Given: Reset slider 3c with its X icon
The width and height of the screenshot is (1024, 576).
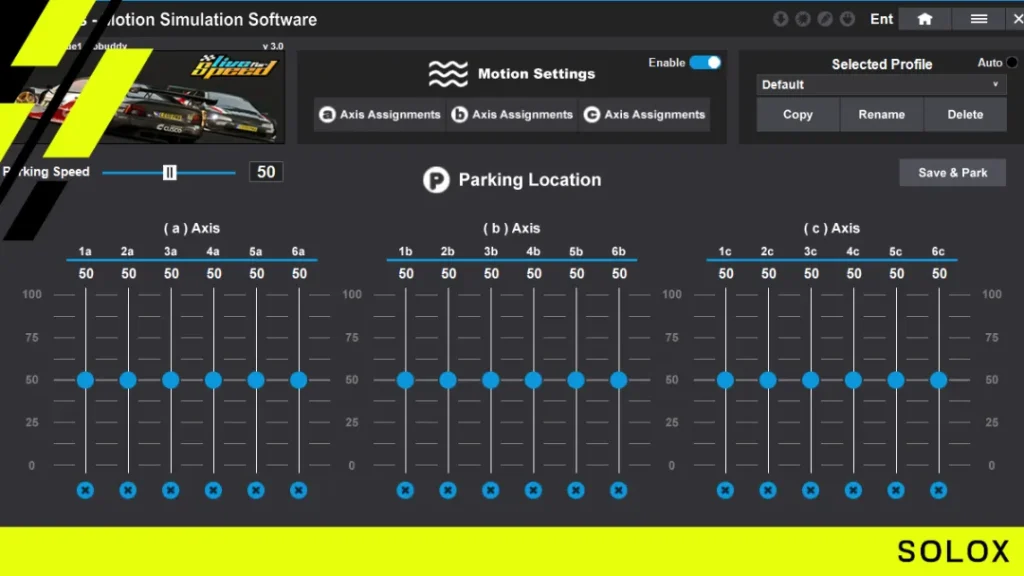Looking at the screenshot, I should pos(810,490).
